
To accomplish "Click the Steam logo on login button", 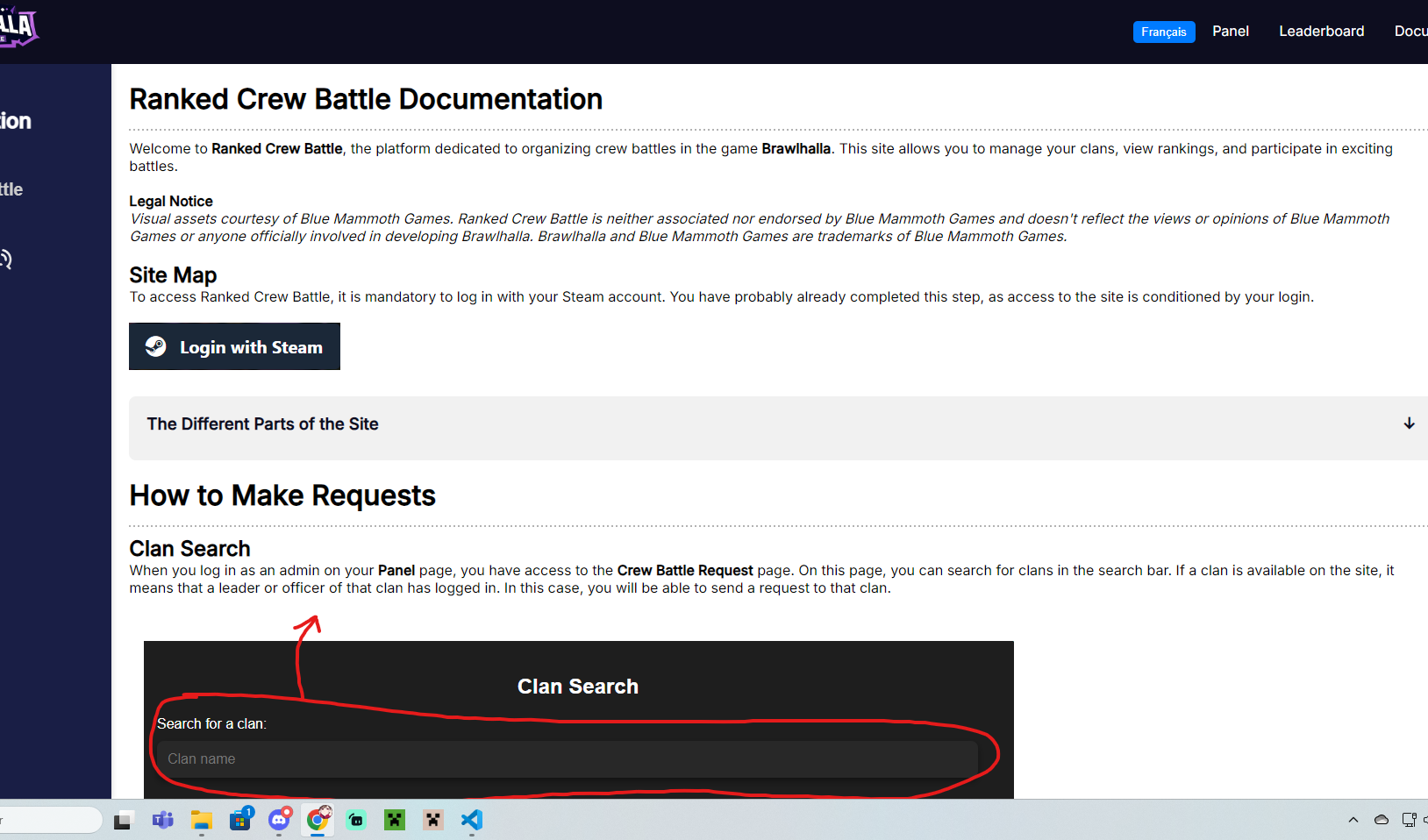I will click(156, 346).
